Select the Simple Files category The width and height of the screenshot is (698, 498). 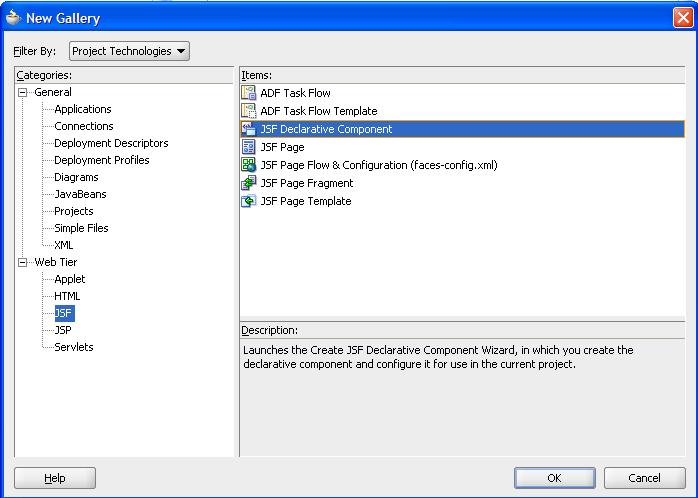[x=81, y=228]
